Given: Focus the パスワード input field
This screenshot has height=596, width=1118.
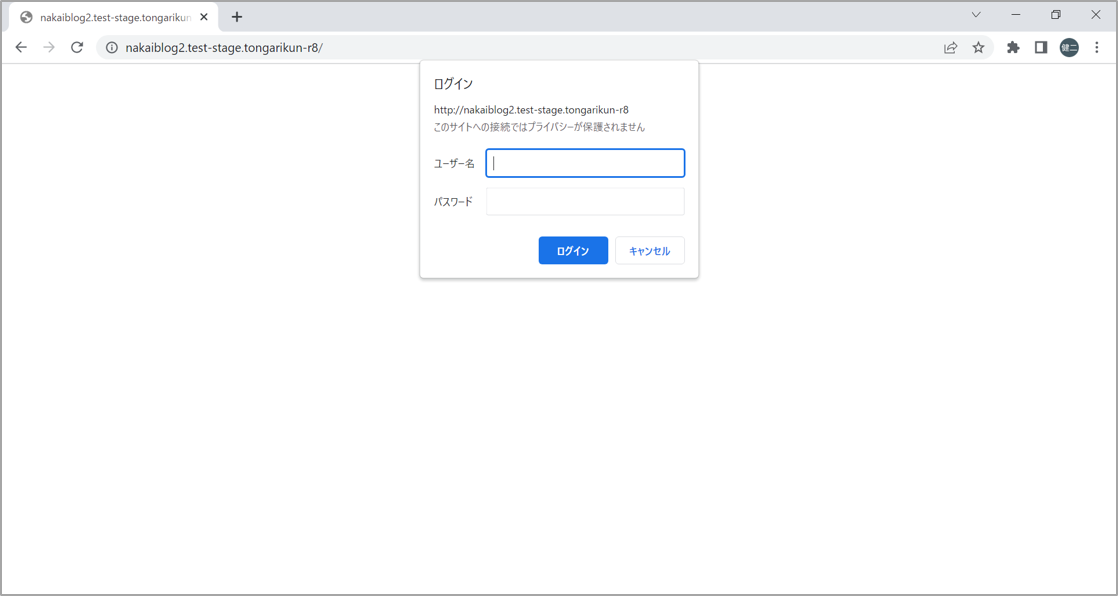Looking at the screenshot, I should coord(585,202).
